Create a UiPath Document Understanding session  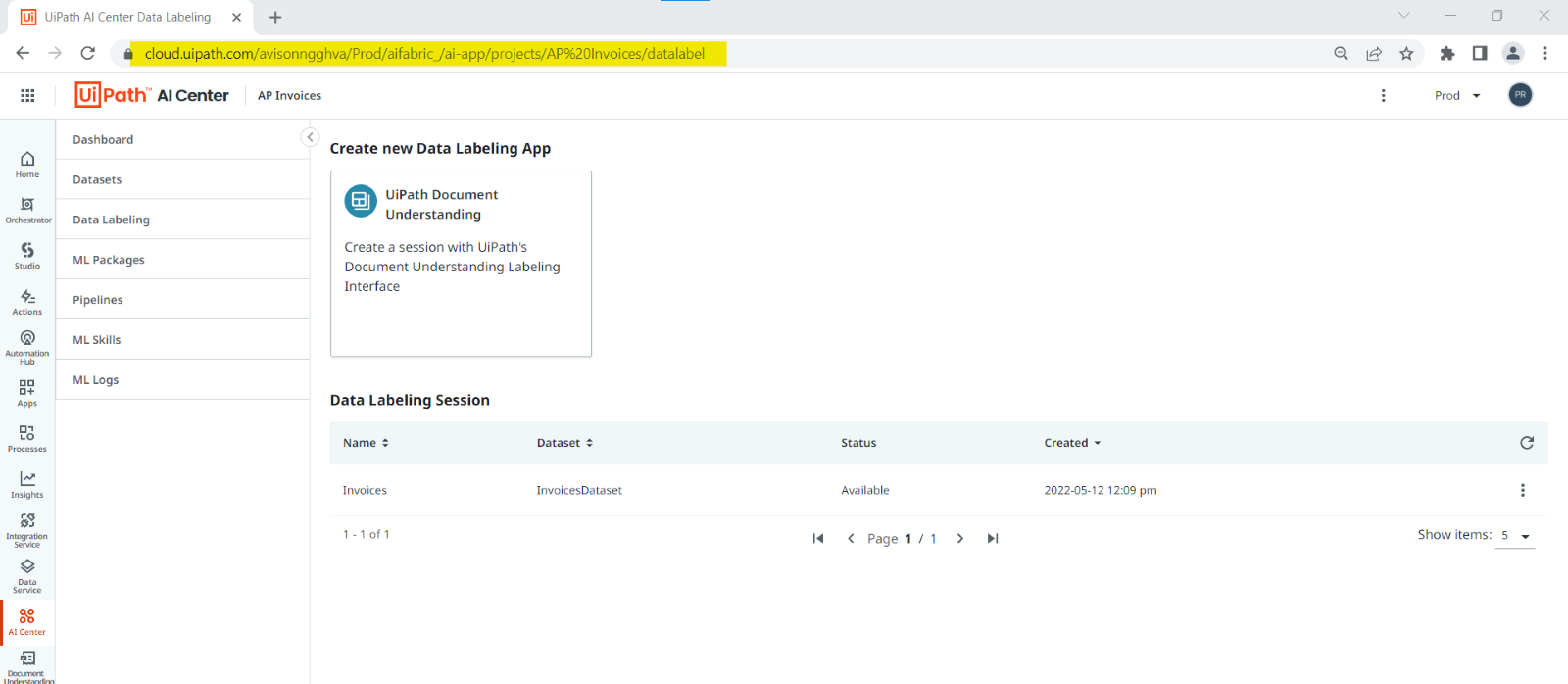(x=461, y=264)
